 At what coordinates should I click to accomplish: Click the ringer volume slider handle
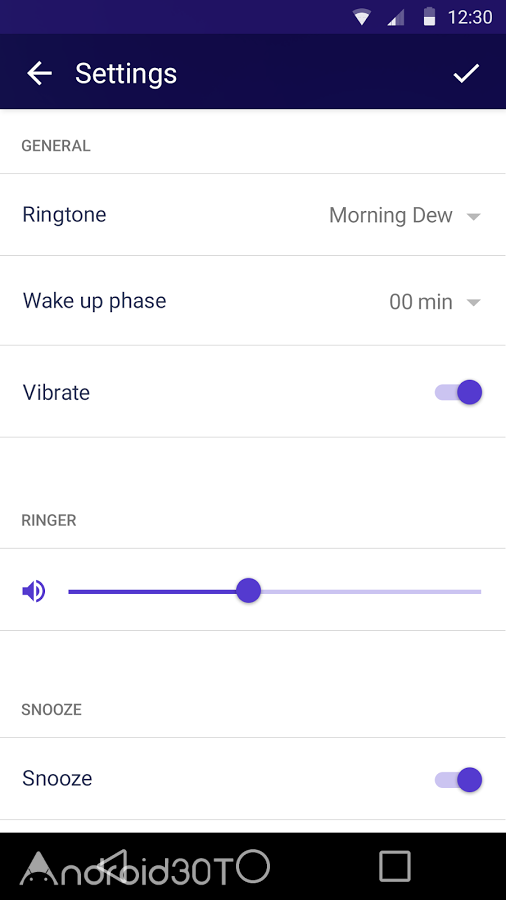coord(248,591)
